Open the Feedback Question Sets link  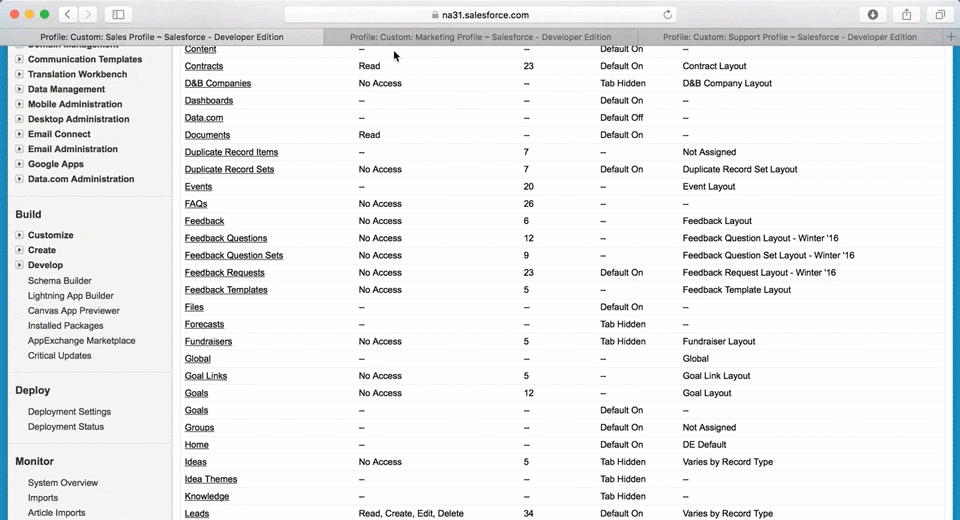(x=234, y=255)
